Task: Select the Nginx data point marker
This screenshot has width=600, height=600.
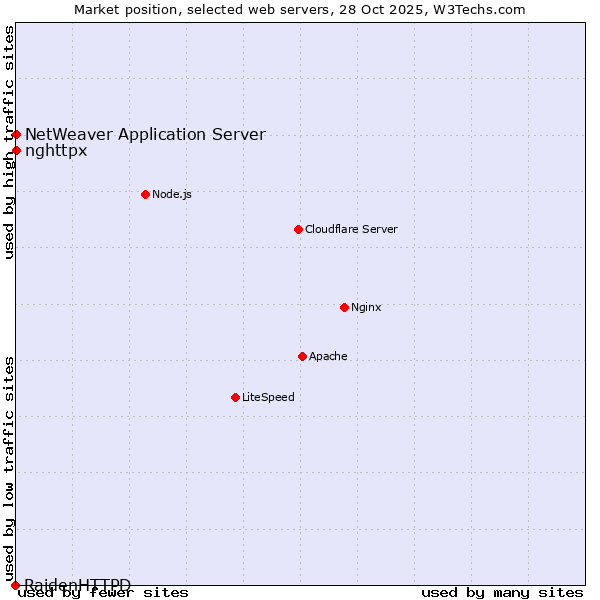Action: [x=344, y=307]
